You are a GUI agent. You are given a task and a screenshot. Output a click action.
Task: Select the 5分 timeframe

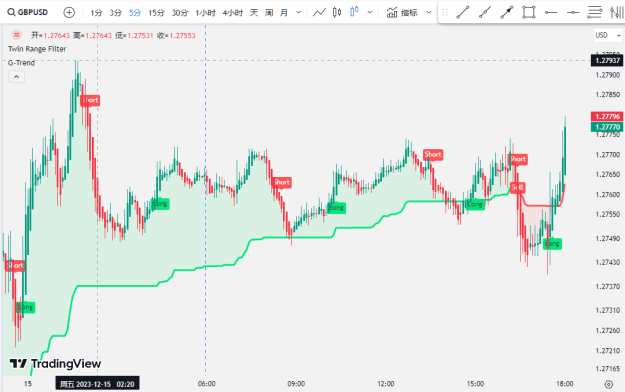(135, 13)
